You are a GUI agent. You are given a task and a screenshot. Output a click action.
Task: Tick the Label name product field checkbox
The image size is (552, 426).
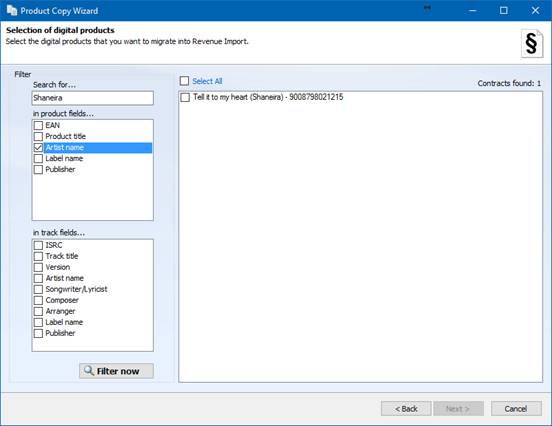(x=38, y=158)
